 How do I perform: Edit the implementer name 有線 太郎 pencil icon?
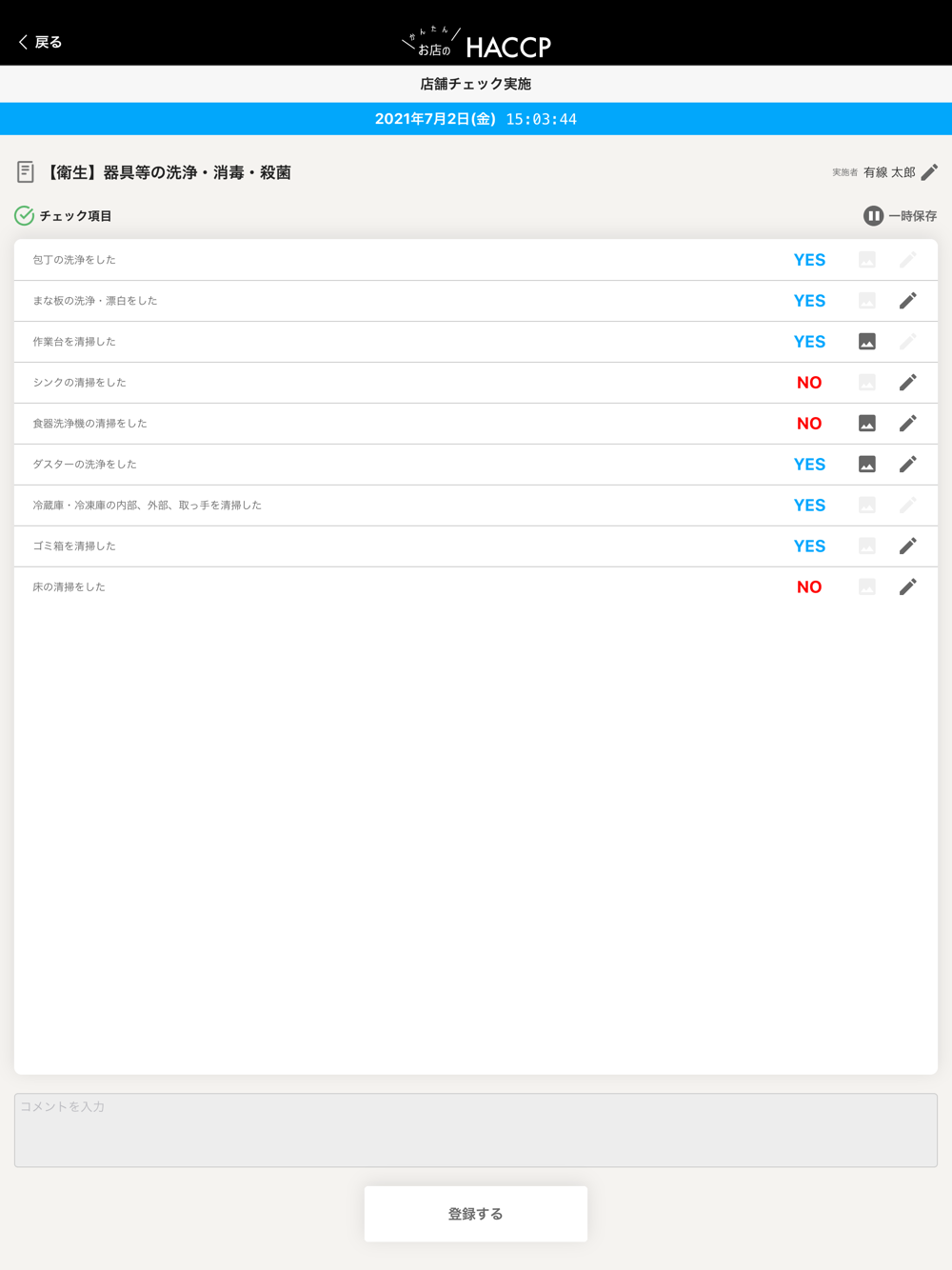click(929, 172)
